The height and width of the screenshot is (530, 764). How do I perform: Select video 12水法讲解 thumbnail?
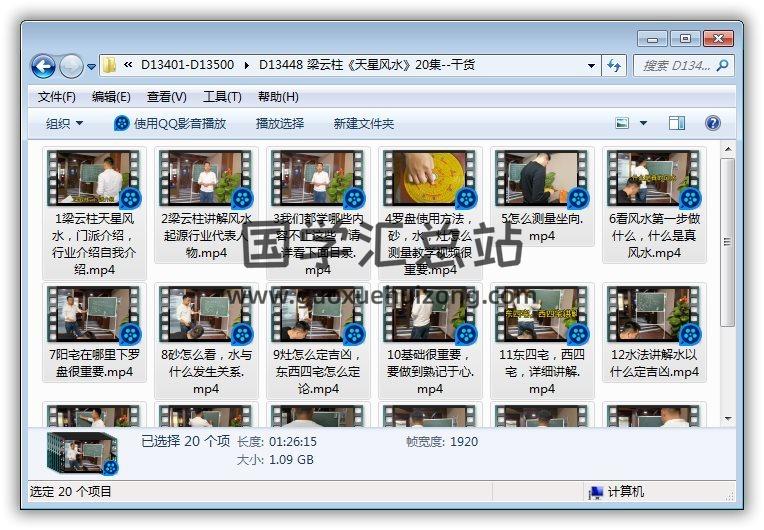click(x=654, y=314)
